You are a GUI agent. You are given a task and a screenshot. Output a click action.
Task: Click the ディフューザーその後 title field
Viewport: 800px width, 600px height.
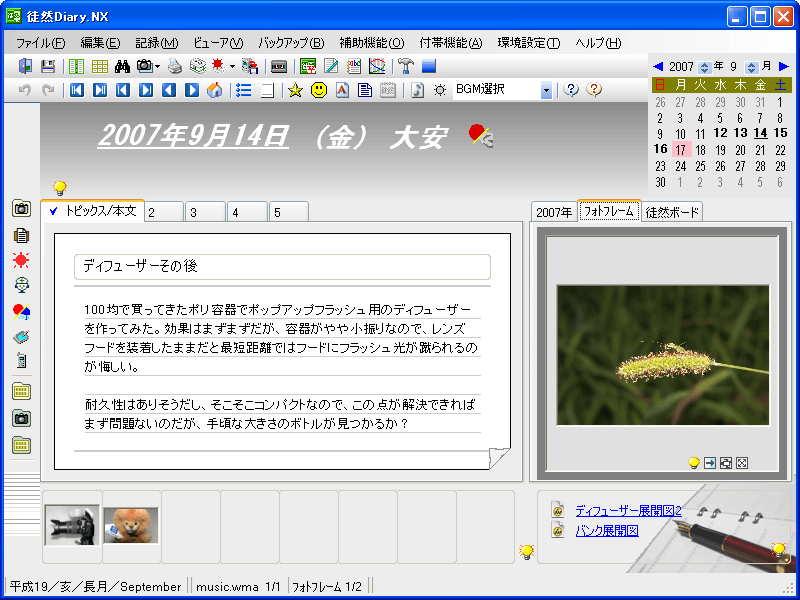(282, 266)
